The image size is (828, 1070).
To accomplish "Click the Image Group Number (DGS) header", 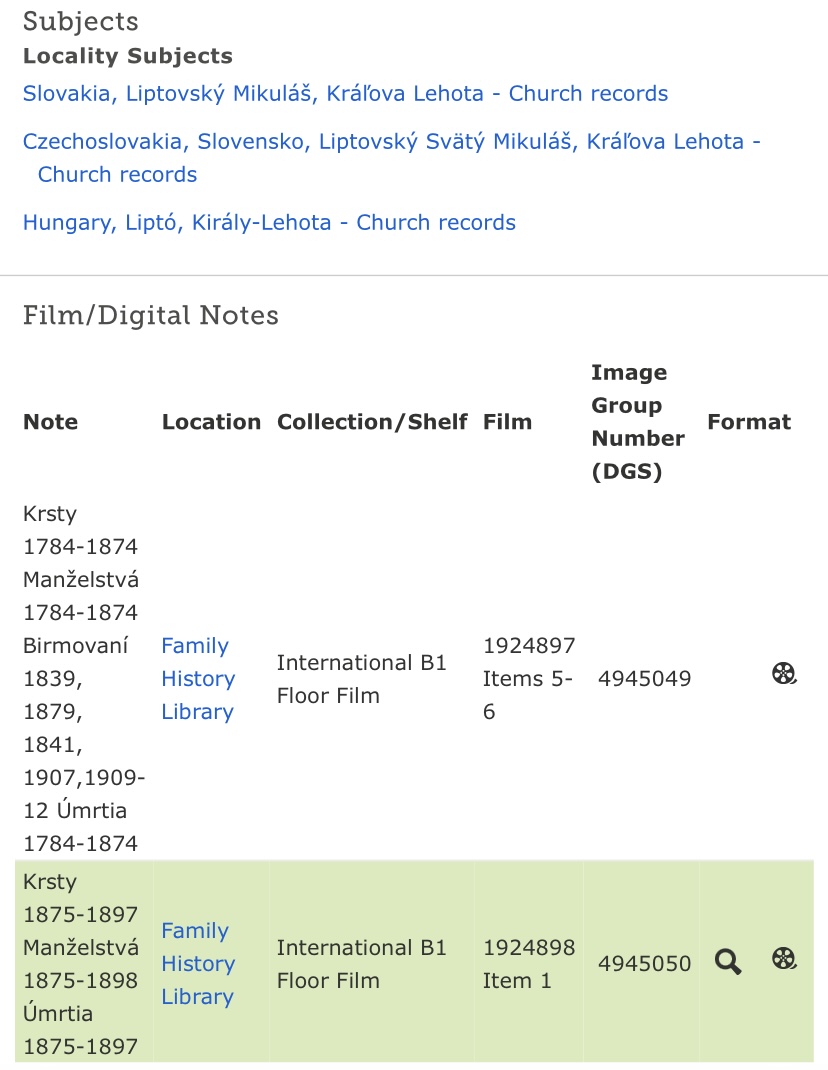I will point(638,422).
